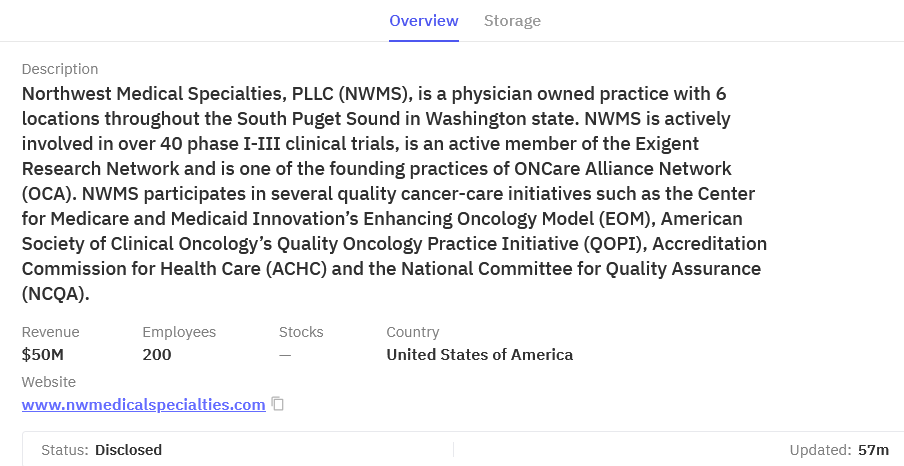Click the NWMS company description paragraph
The width and height of the screenshot is (904, 466).
pos(394,194)
